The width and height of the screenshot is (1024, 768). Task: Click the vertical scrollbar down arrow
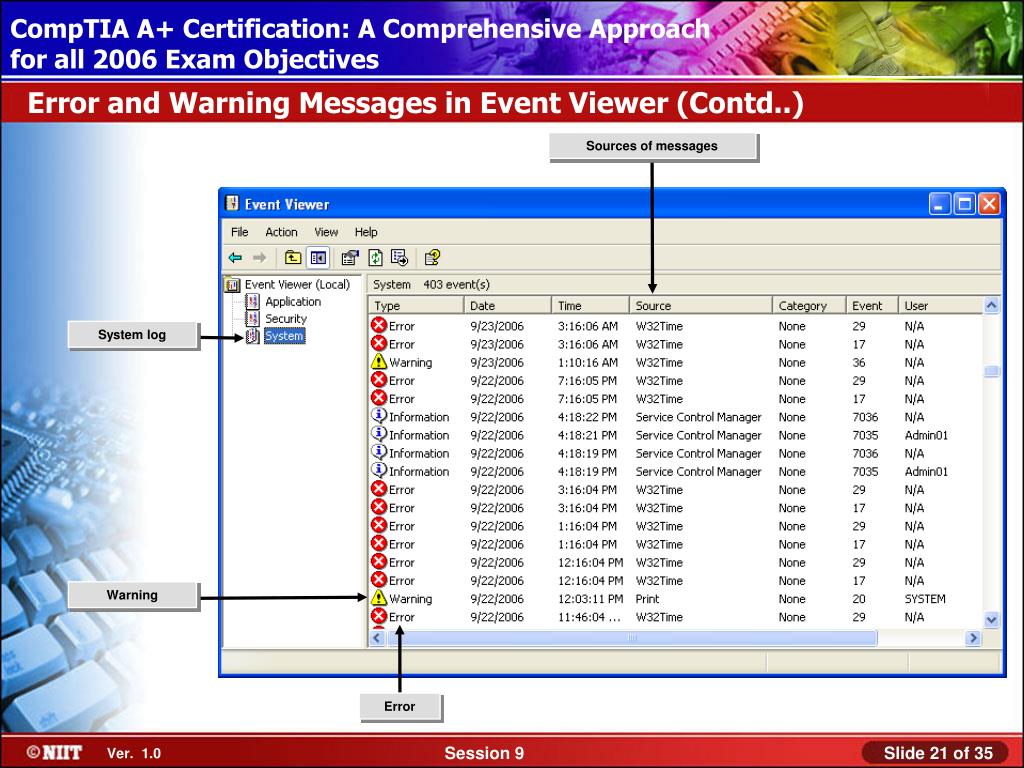(991, 620)
